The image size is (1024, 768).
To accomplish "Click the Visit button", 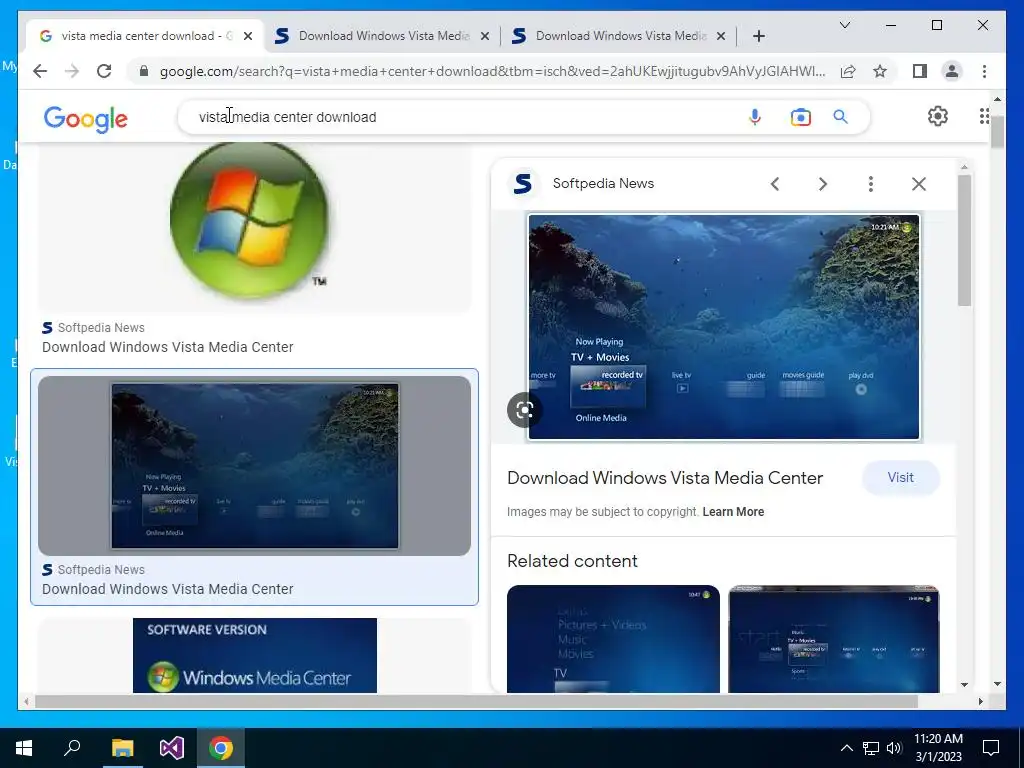I will [x=901, y=477].
